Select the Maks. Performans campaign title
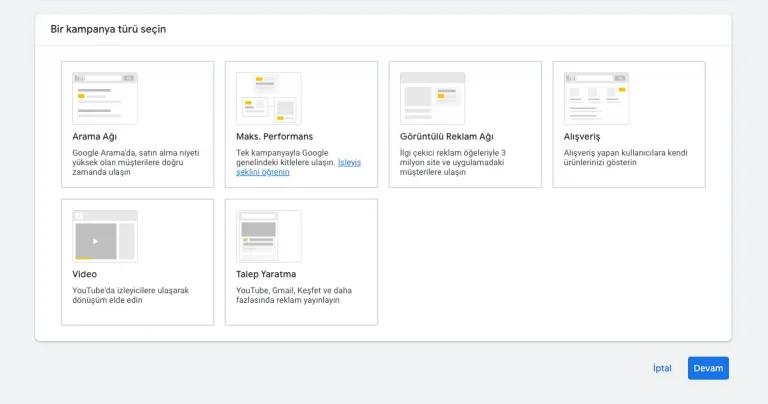Image resolution: width=768 pixels, height=404 pixels. pyautogui.click(x=274, y=136)
